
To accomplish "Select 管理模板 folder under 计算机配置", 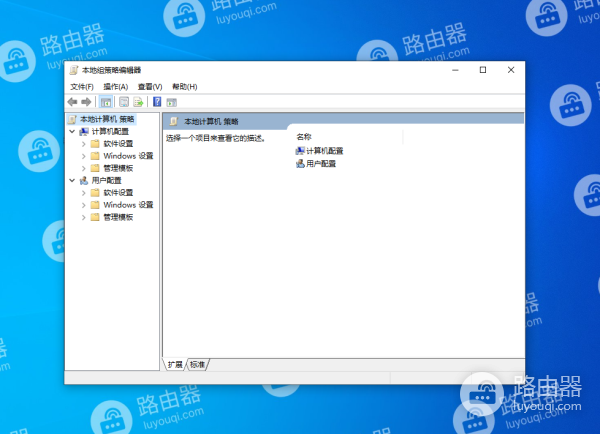I will [112, 168].
